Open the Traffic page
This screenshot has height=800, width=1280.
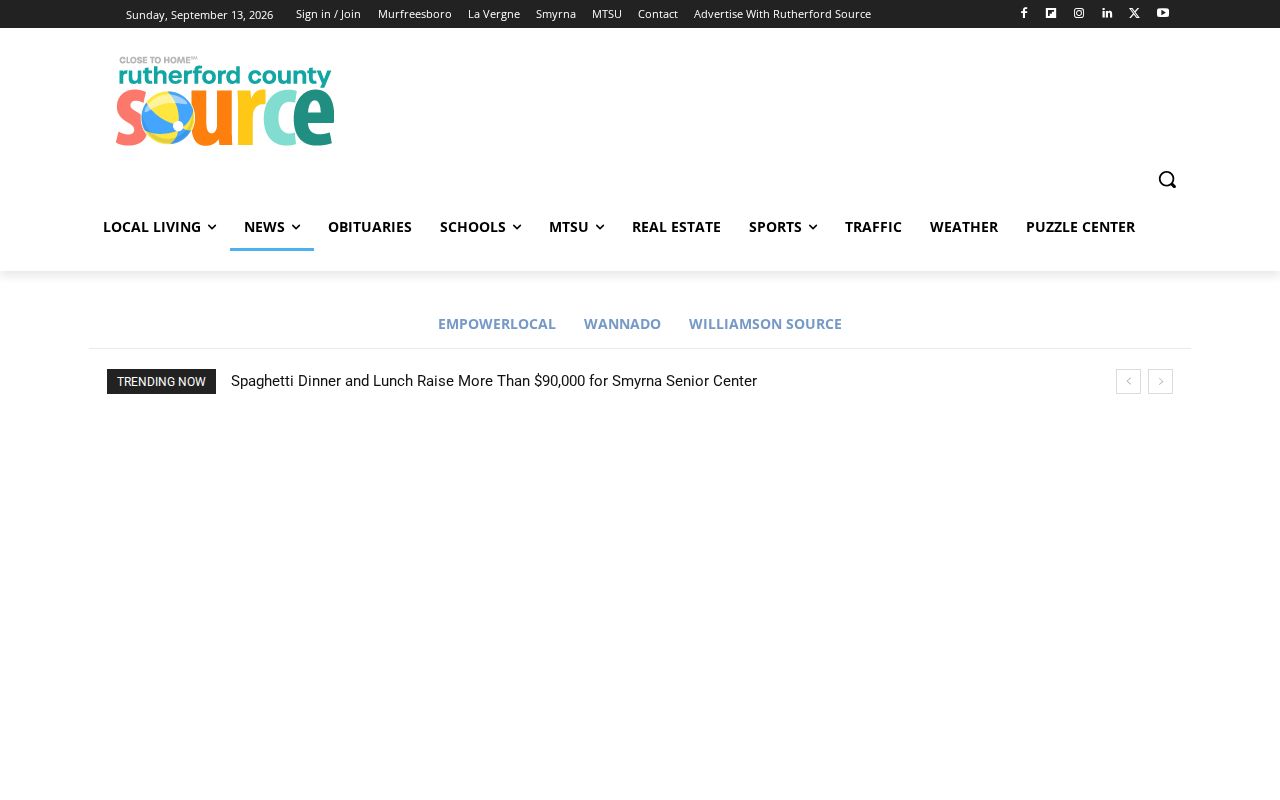pos(873,227)
